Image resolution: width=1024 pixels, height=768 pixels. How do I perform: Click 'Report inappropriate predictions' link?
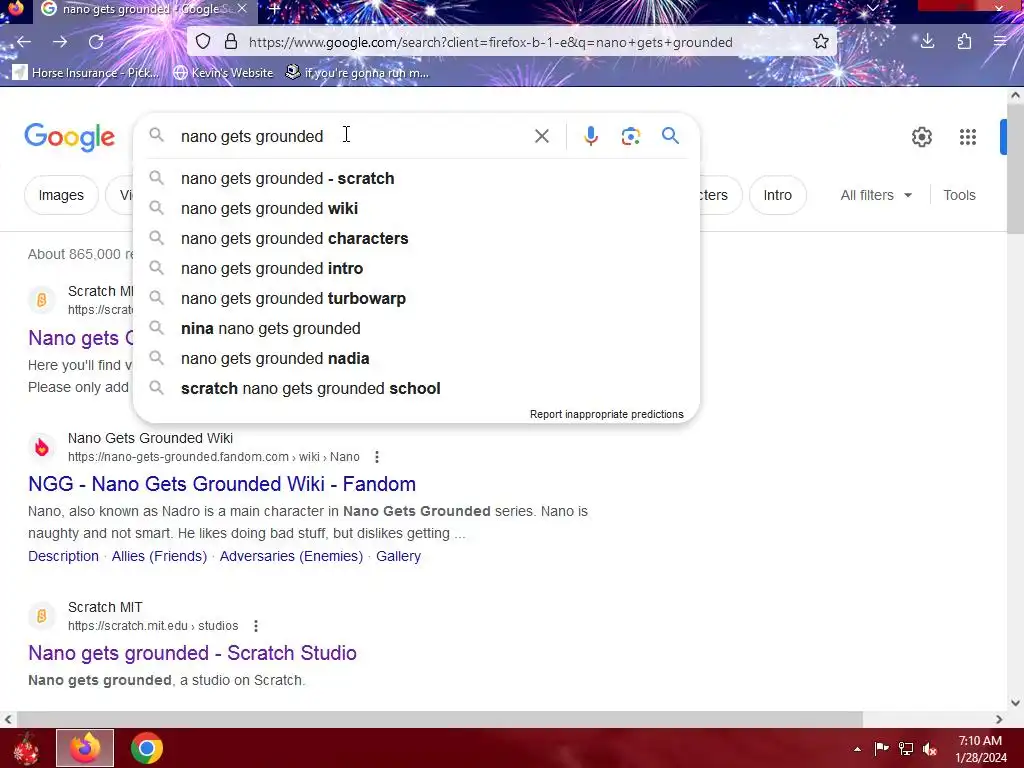pos(607,414)
